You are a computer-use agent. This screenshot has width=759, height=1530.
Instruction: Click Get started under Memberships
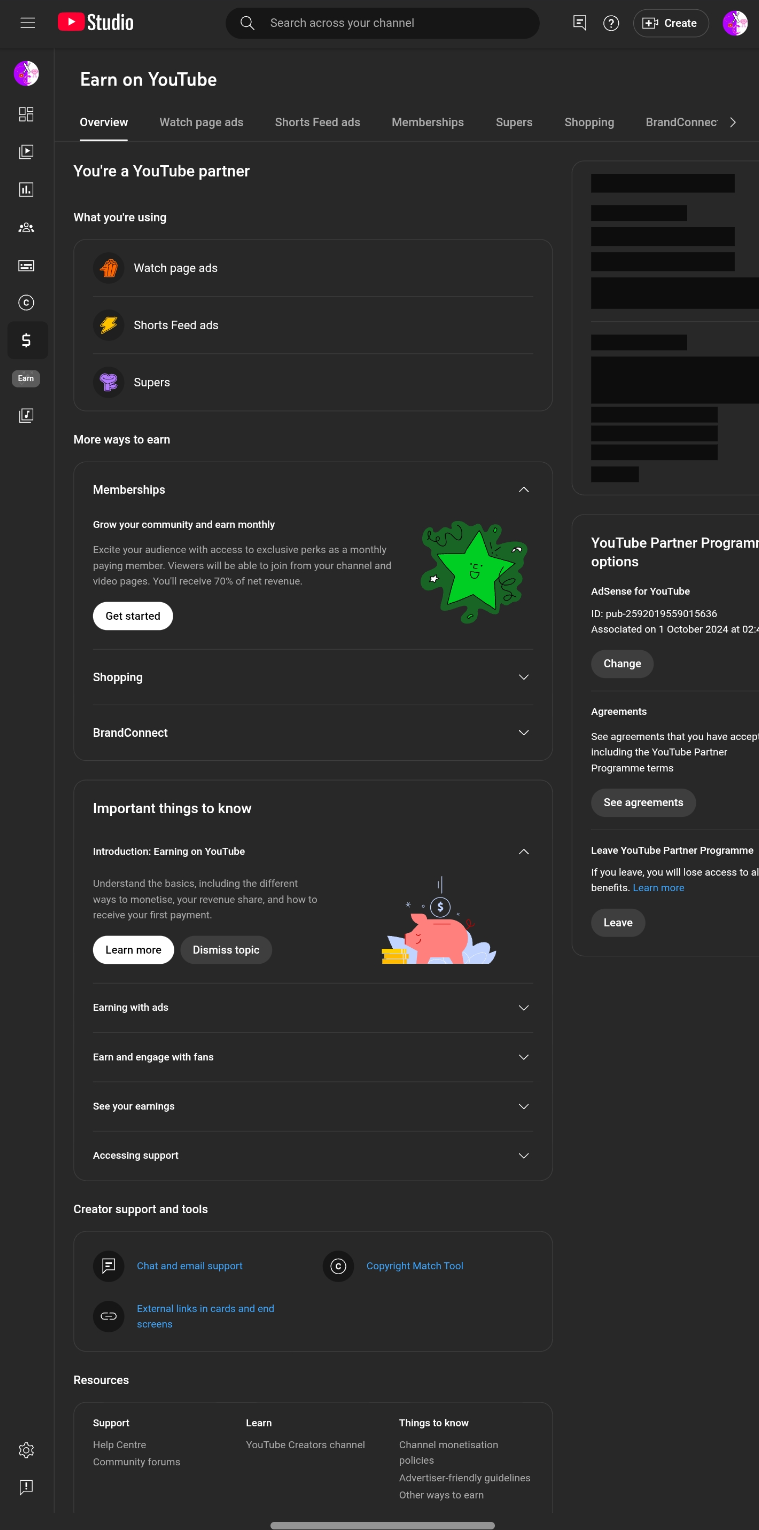(133, 616)
